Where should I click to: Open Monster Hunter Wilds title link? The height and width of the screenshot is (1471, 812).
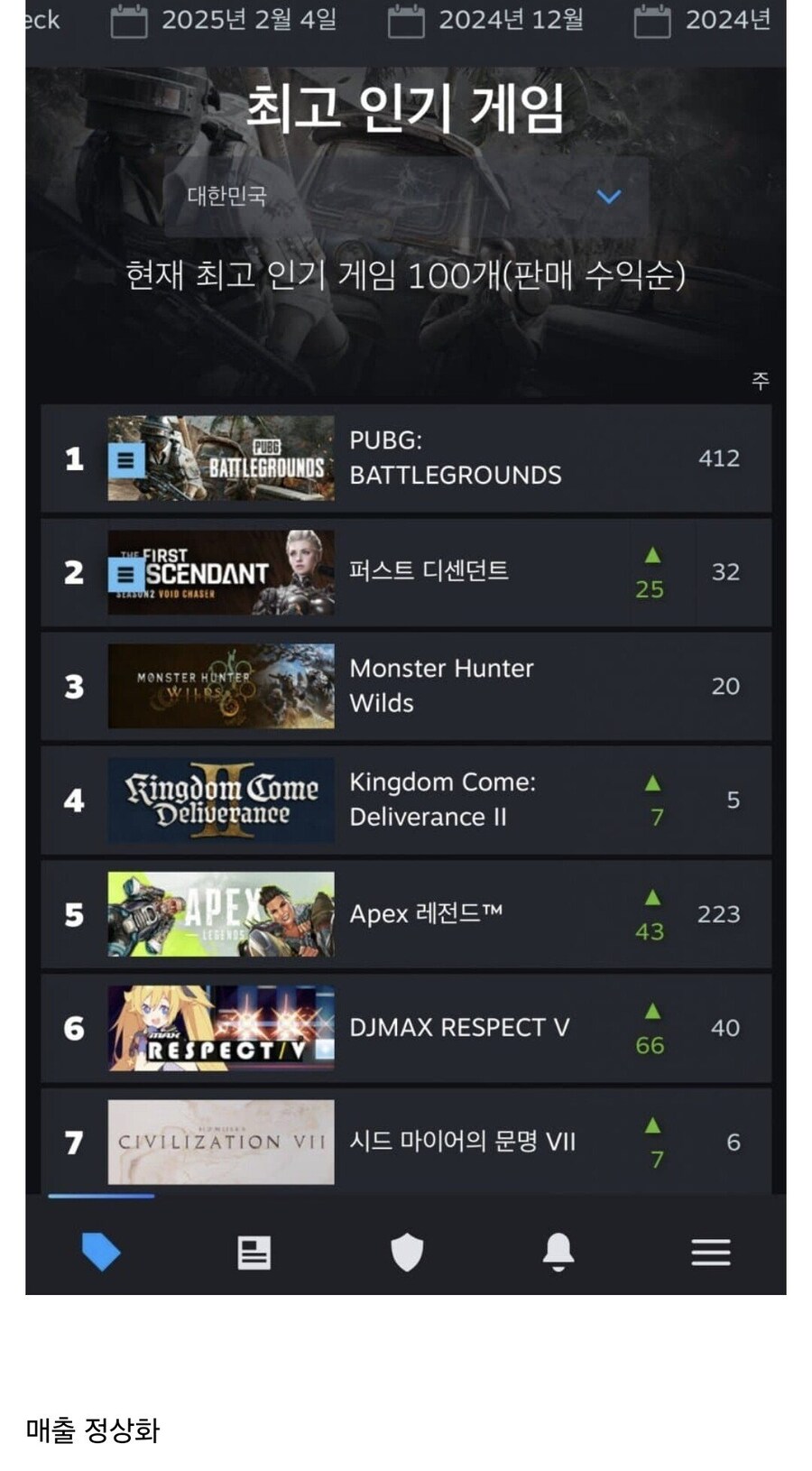[441, 686]
